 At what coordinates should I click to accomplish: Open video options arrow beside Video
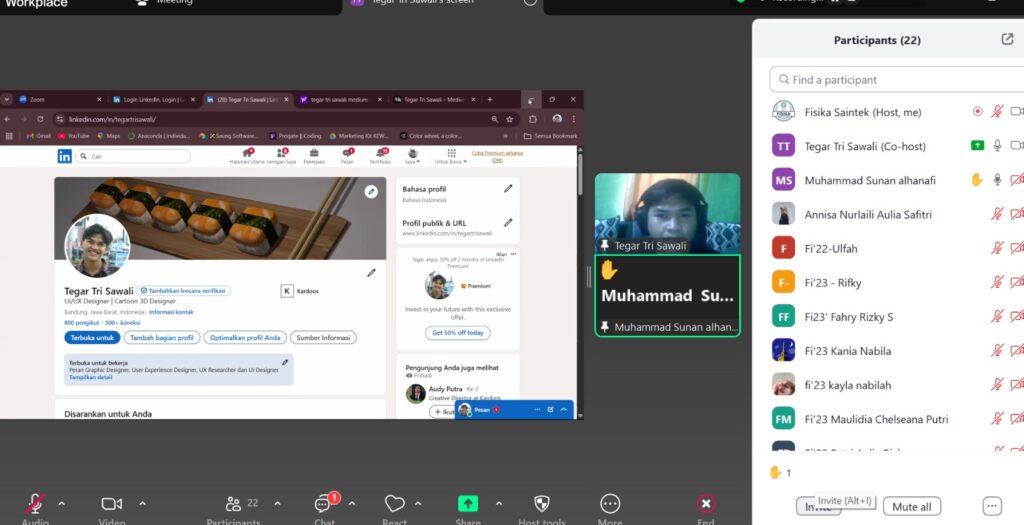[142, 504]
